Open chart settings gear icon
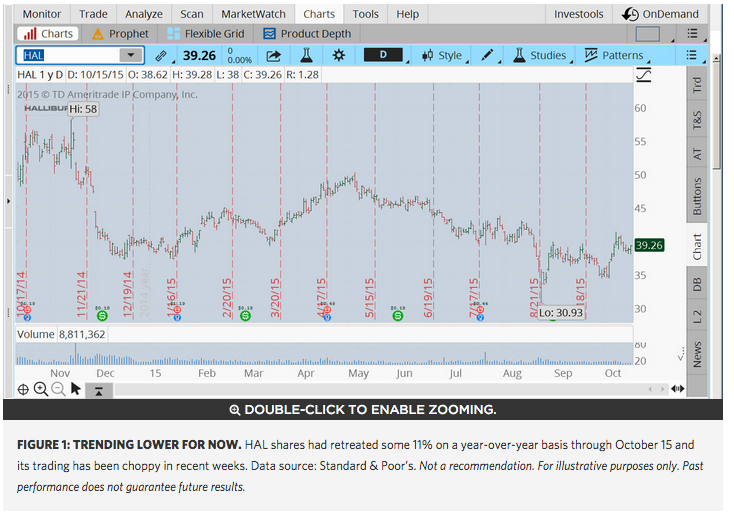The width and height of the screenshot is (734, 516). [x=338, y=55]
